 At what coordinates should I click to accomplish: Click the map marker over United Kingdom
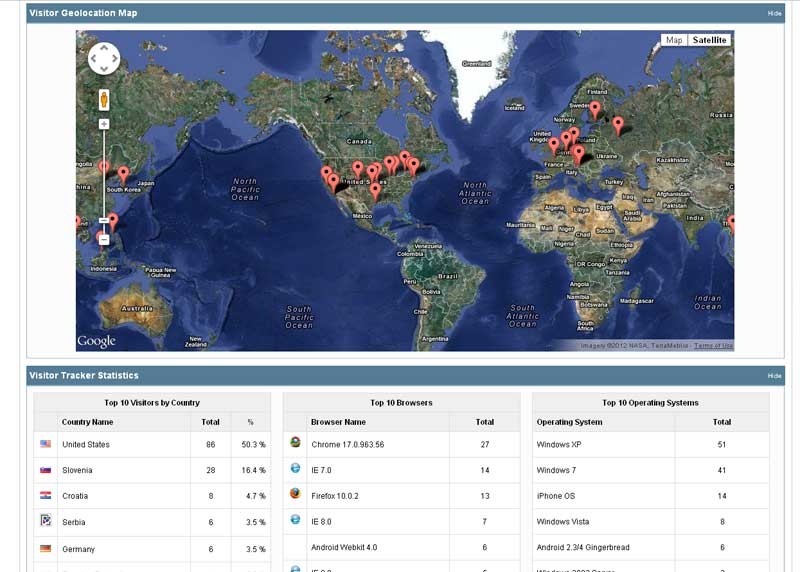pyautogui.click(x=554, y=146)
